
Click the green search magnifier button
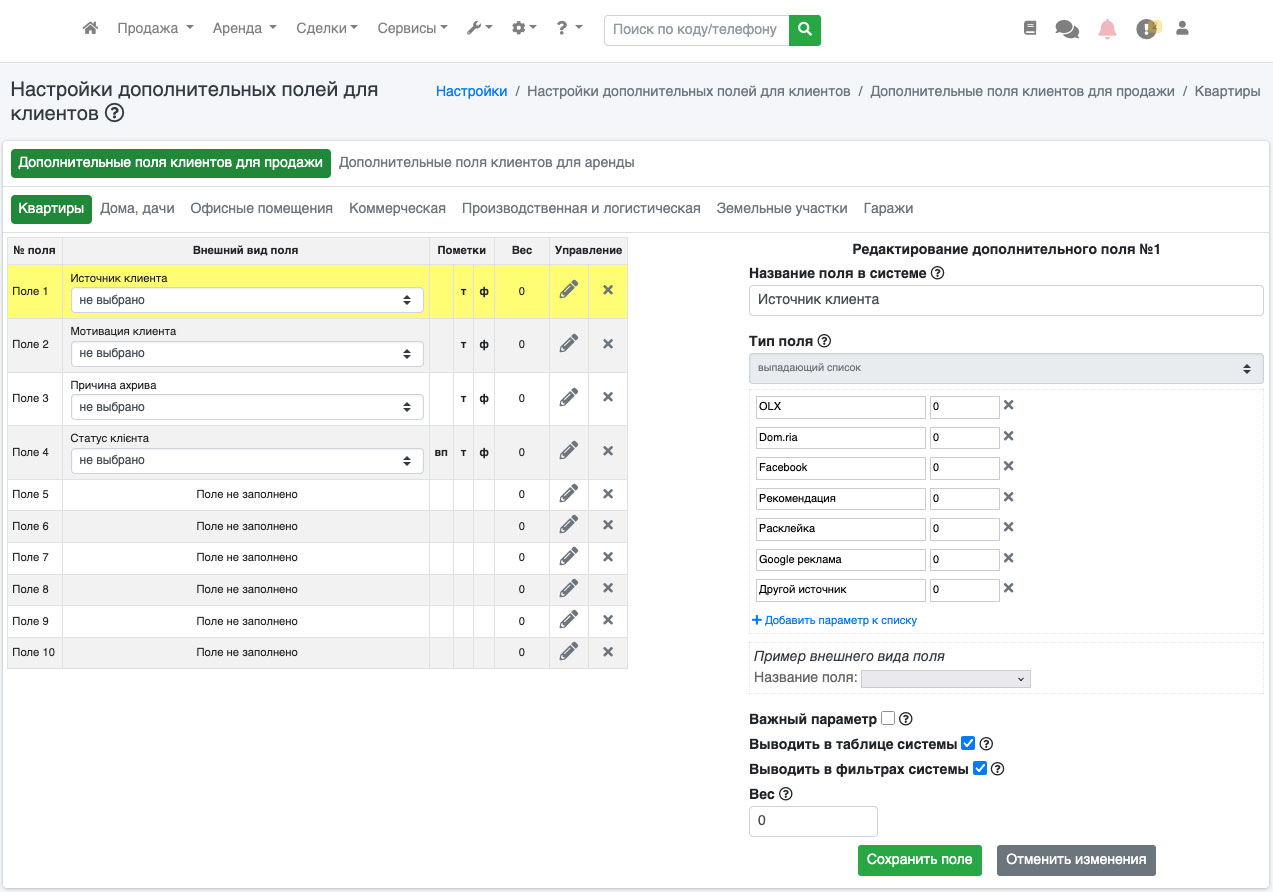click(x=804, y=30)
